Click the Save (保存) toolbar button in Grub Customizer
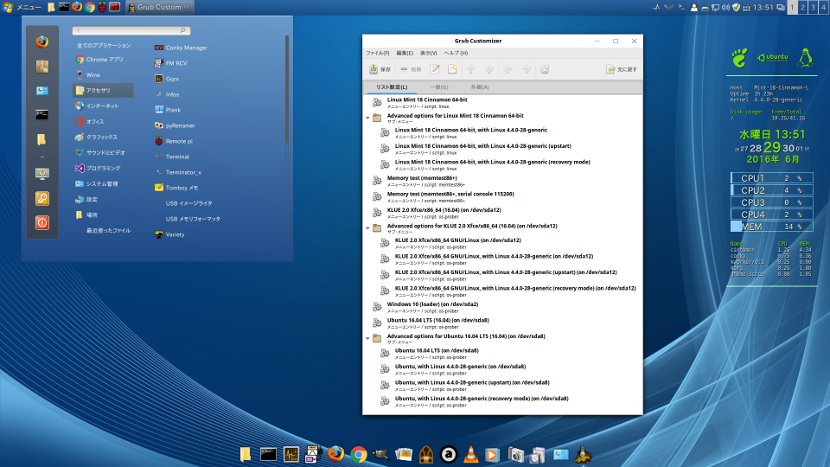This screenshot has height=467, width=830. pos(380,69)
